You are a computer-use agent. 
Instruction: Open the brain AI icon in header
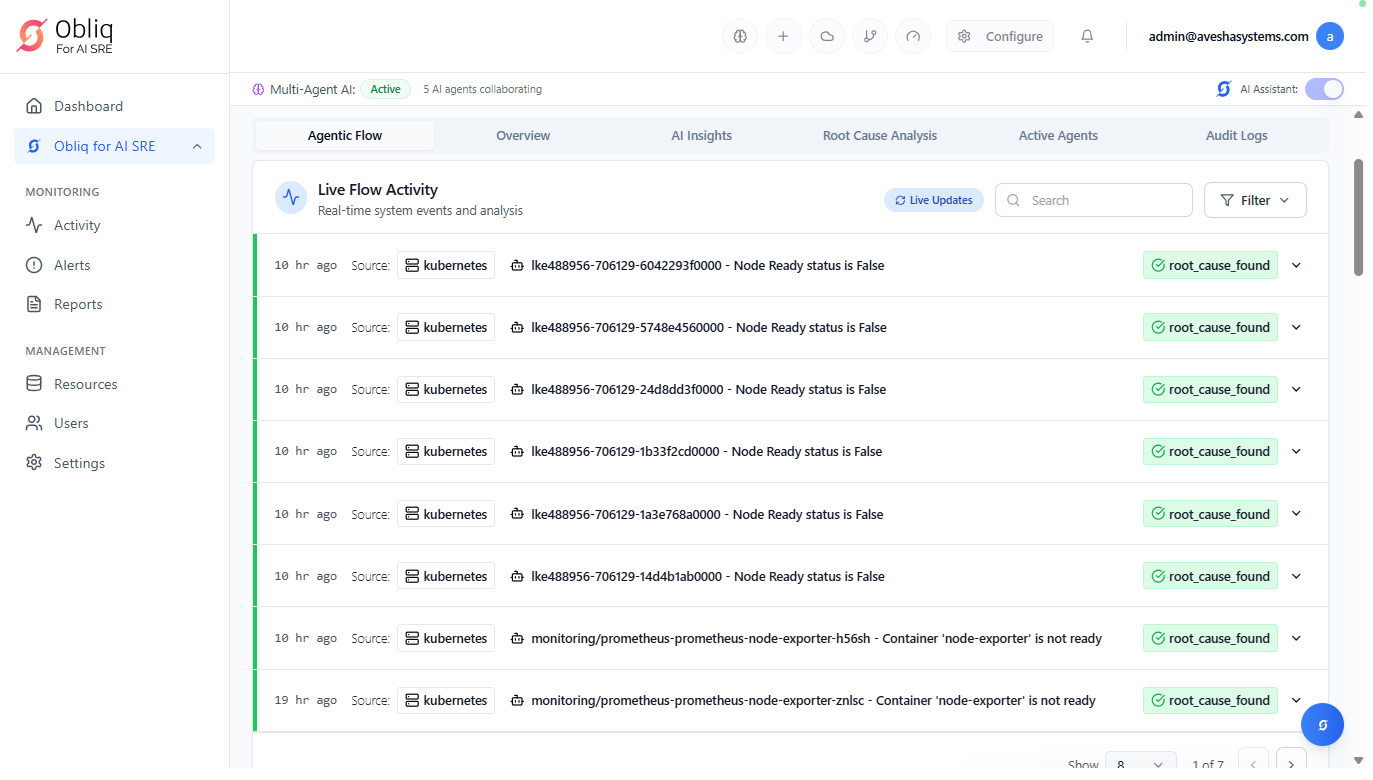click(740, 36)
